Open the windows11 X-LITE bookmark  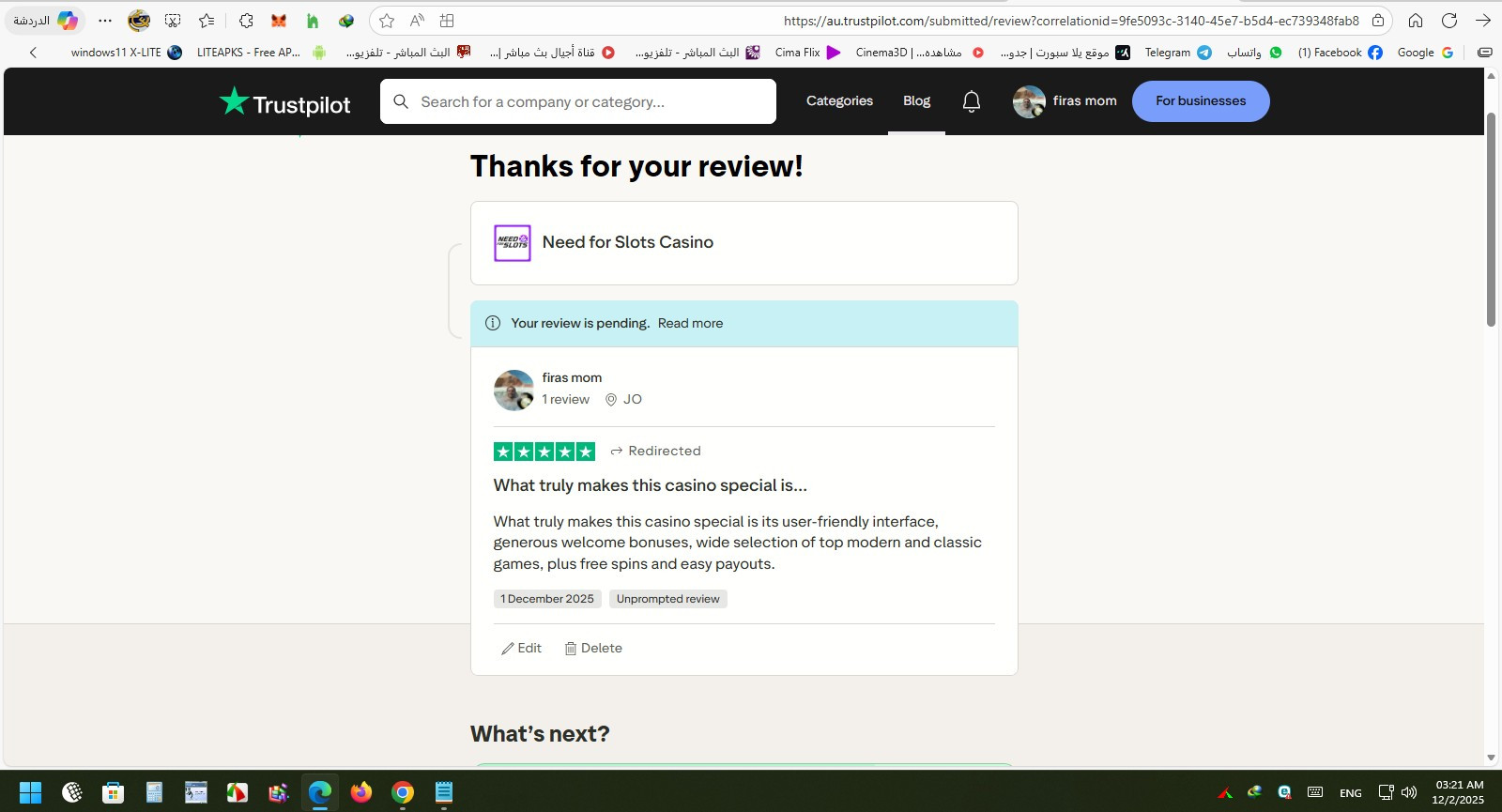click(x=126, y=53)
